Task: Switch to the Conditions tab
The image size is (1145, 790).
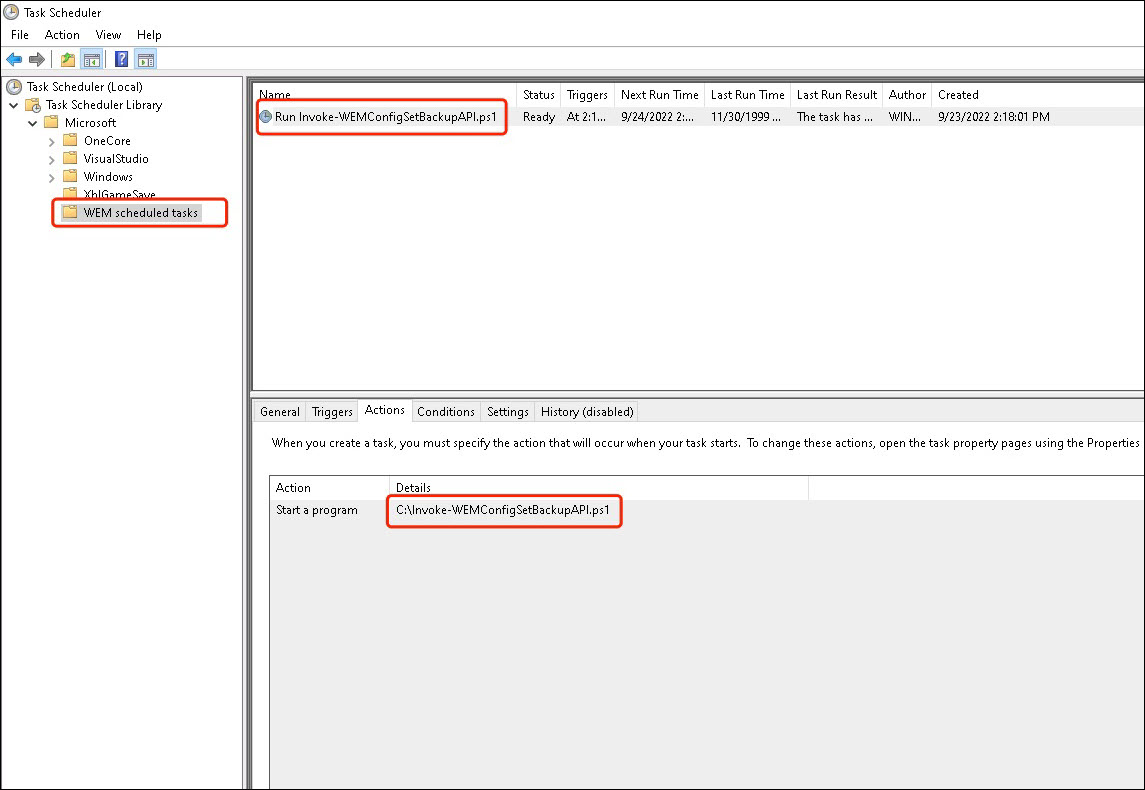Action: pyautogui.click(x=445, y=412)
